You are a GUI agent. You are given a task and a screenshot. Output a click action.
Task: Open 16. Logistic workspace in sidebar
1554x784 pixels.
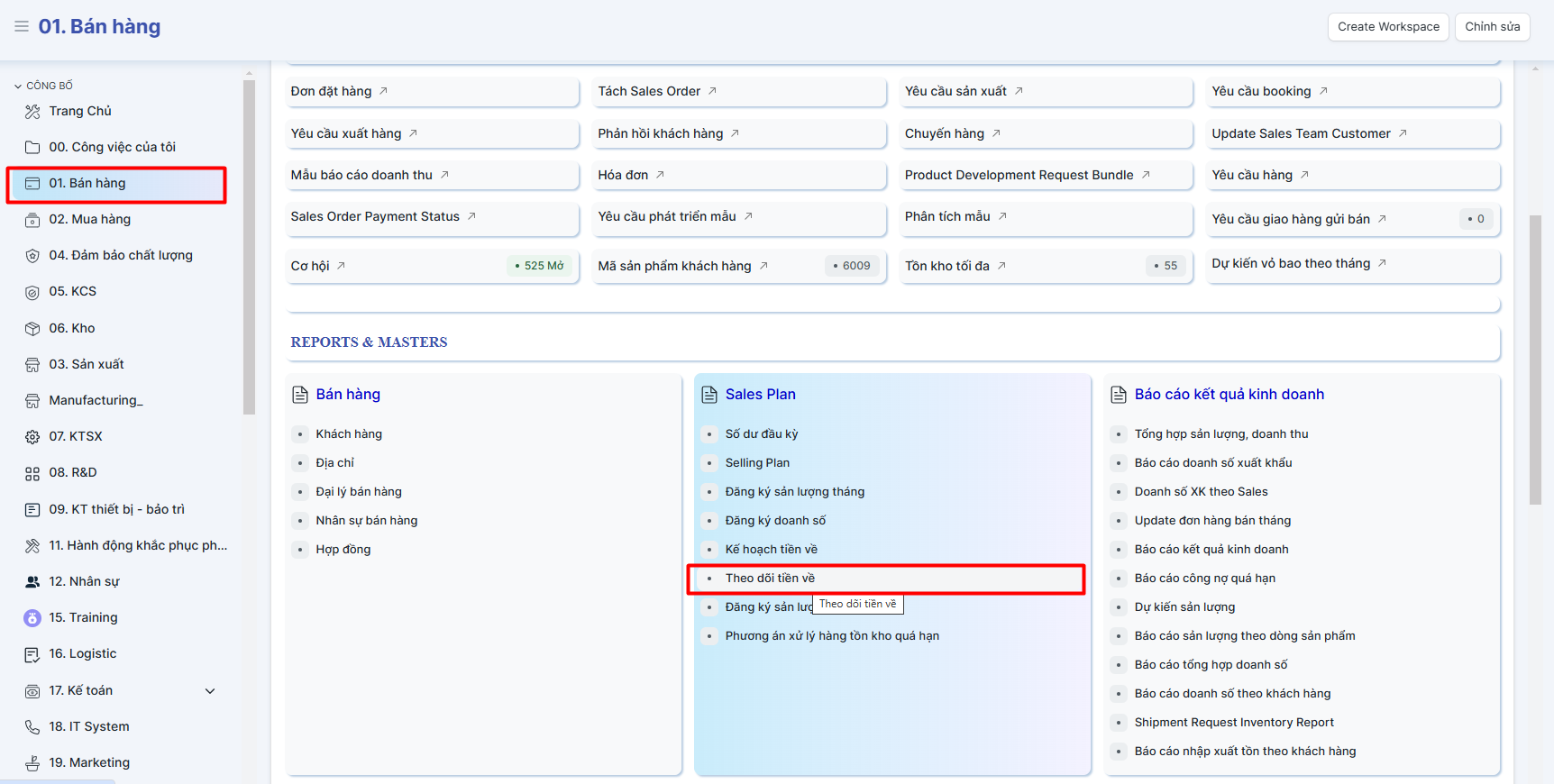click(82, 653)
